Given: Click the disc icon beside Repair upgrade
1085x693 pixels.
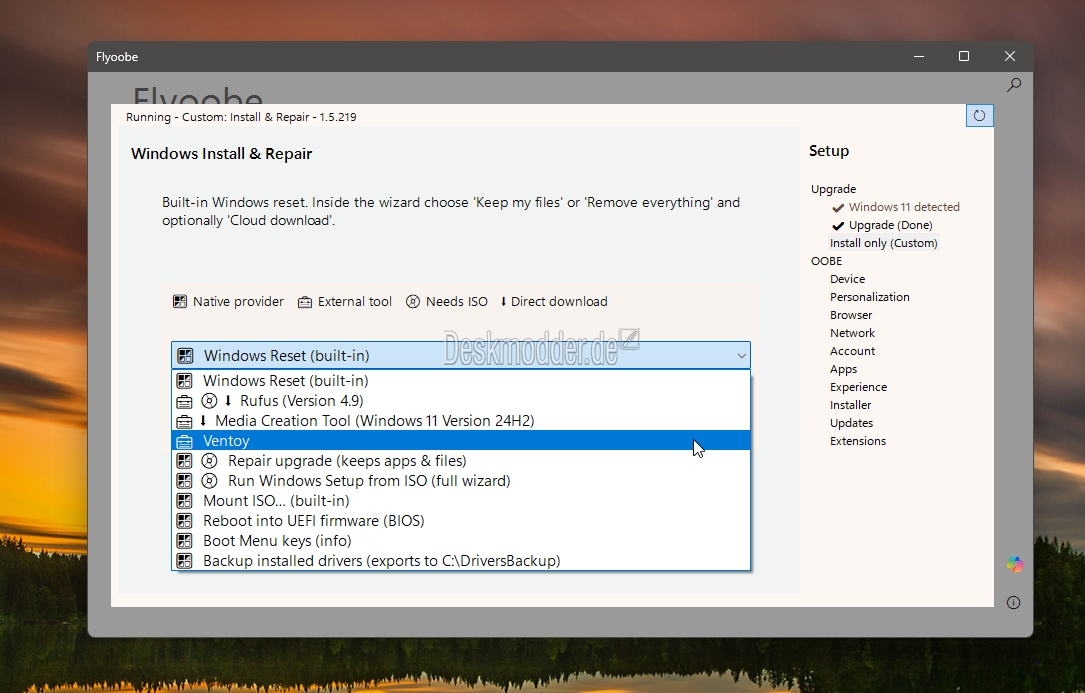Looking at the screenshot, I should 209,461.
